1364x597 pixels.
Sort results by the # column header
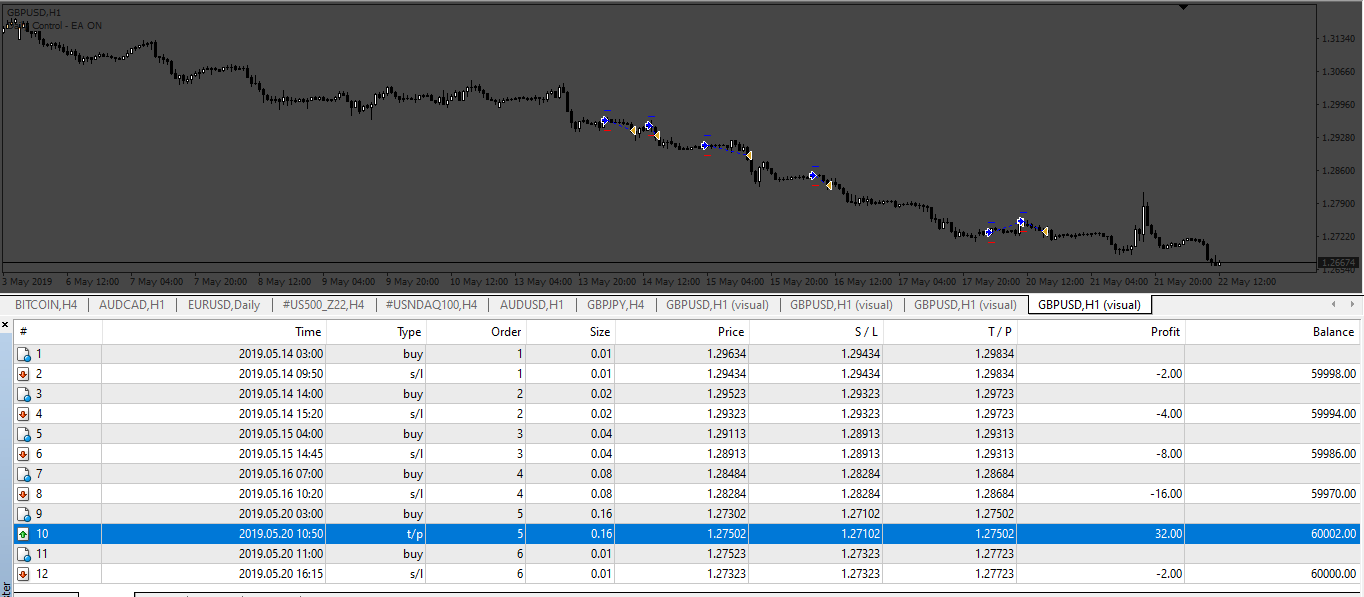coord(57,332)
